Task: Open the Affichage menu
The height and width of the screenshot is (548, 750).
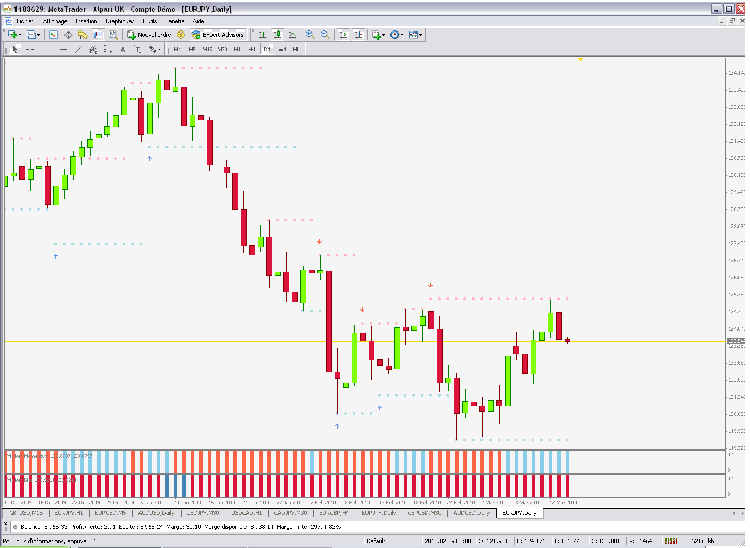Action: (55, 21)
